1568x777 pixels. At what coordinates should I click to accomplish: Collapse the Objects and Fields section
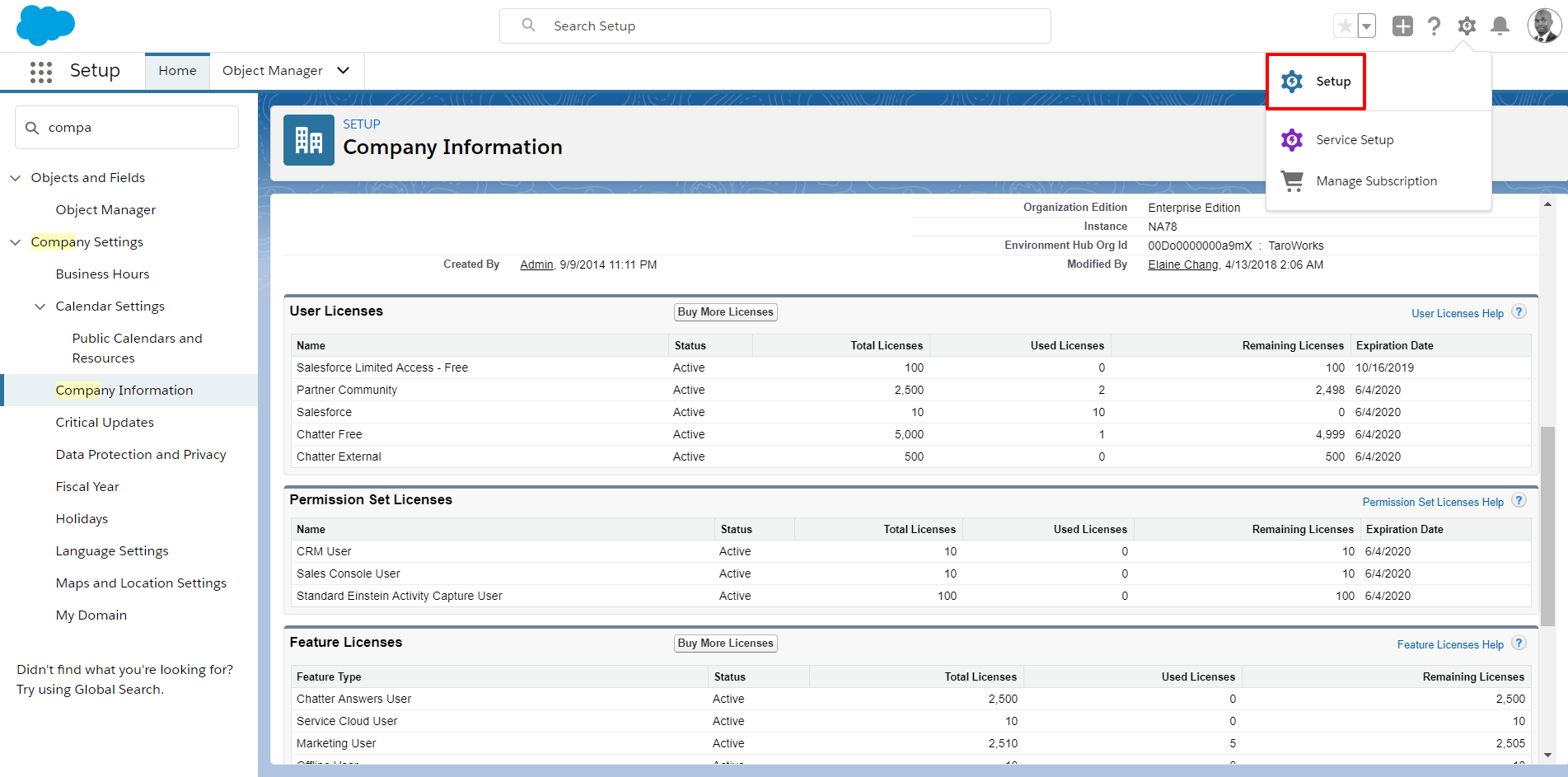[x=16, y=178]
